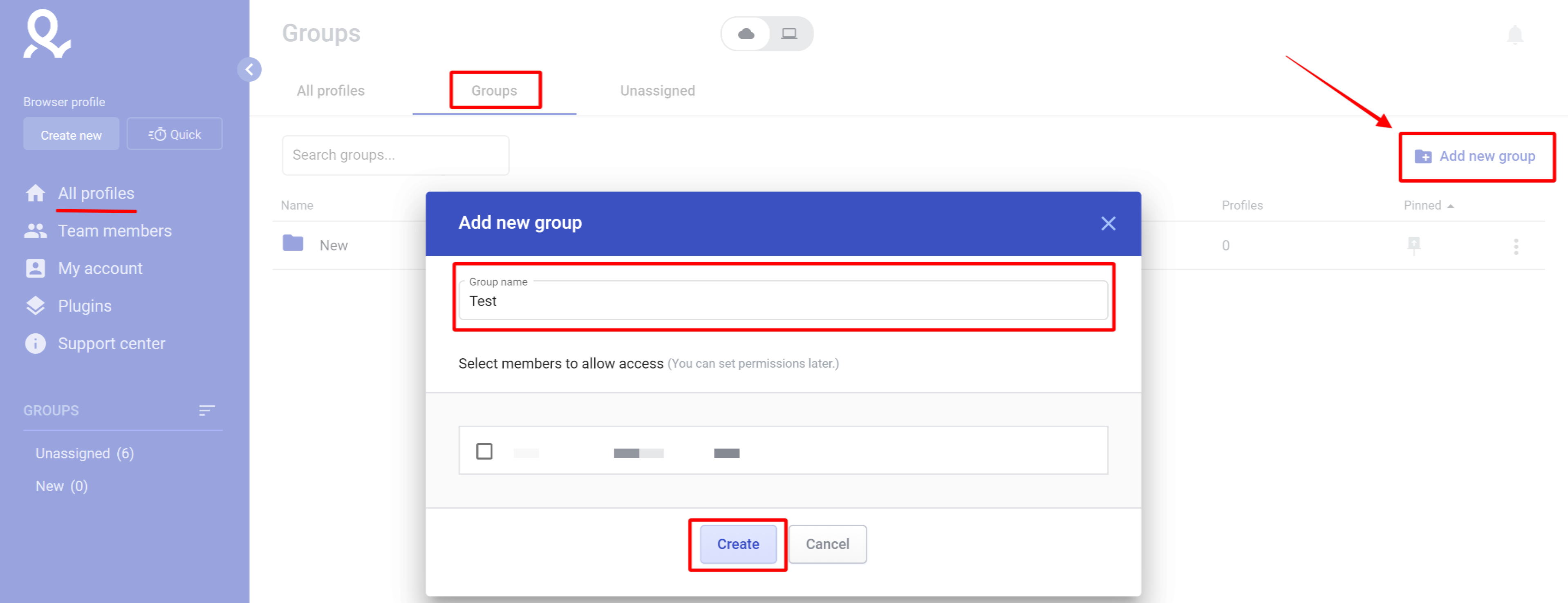The image size is (1568, 603).
Task: Click the account icon beside My account
Action: (35, 268)
